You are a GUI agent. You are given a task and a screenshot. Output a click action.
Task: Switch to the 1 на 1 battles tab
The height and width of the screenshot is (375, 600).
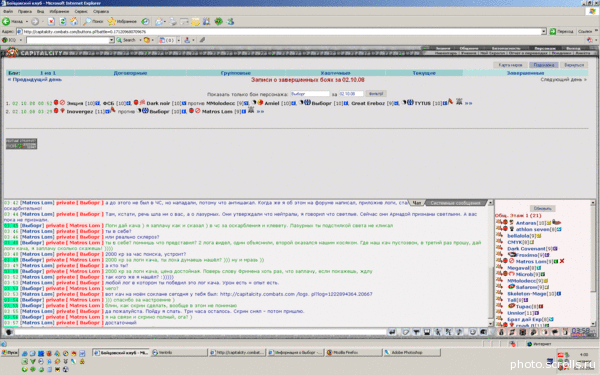(x=48, y=73)
